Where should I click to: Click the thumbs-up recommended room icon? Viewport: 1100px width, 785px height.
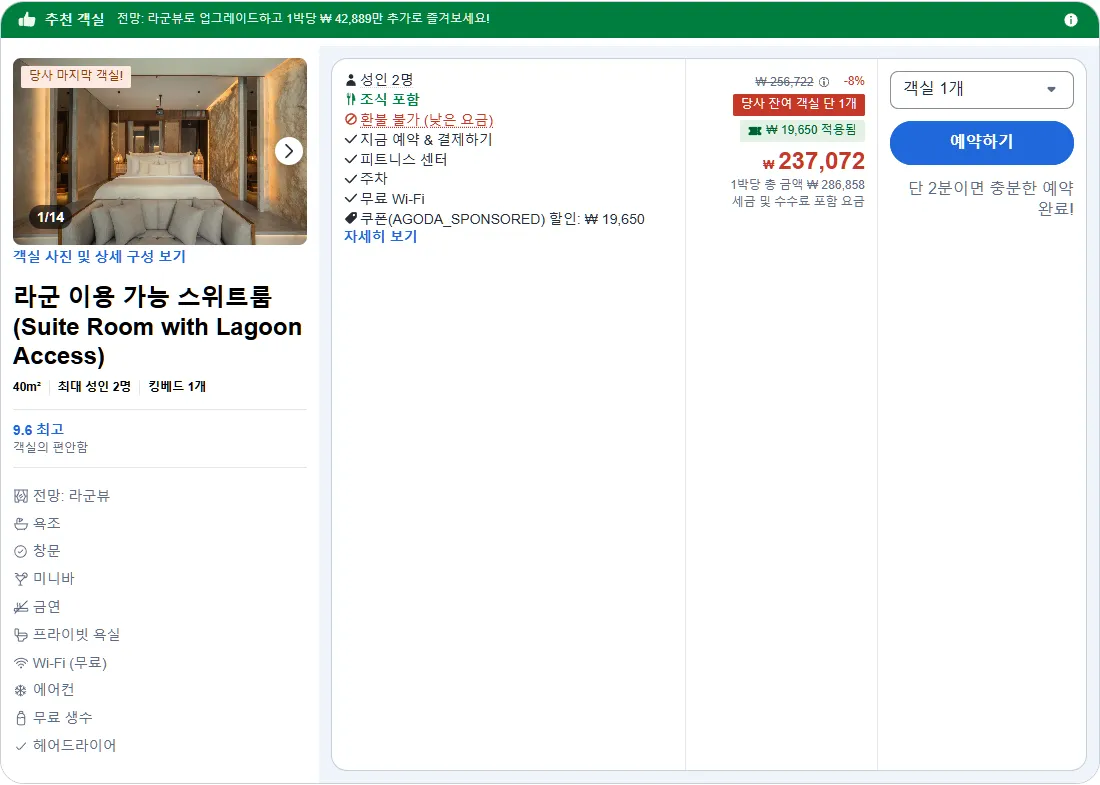point(27,19)
